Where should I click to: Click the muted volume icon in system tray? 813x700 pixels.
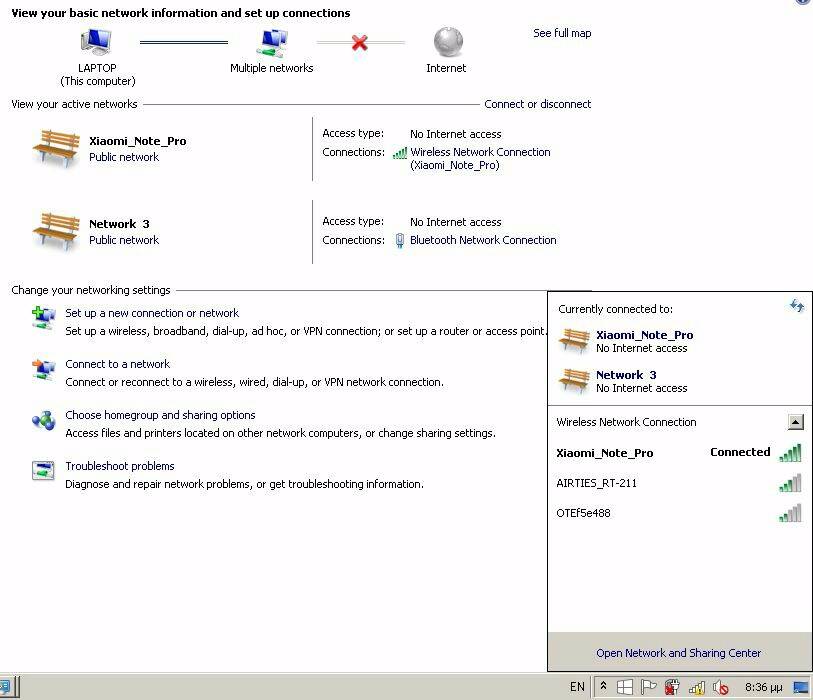pyautogui.click(x=720, y=687)
